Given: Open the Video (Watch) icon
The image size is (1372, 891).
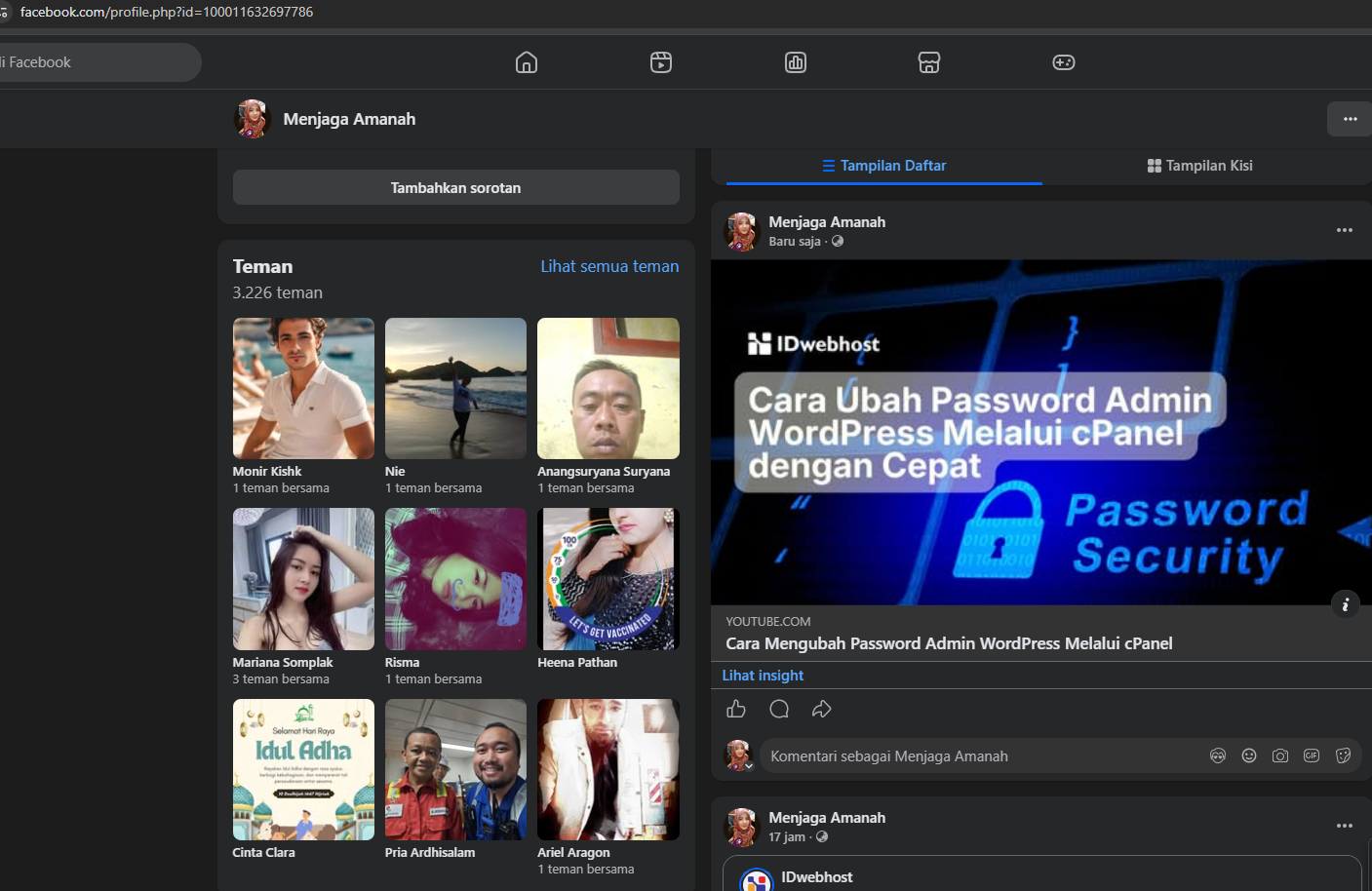Looking at the screenshot, I should point(661,62).
